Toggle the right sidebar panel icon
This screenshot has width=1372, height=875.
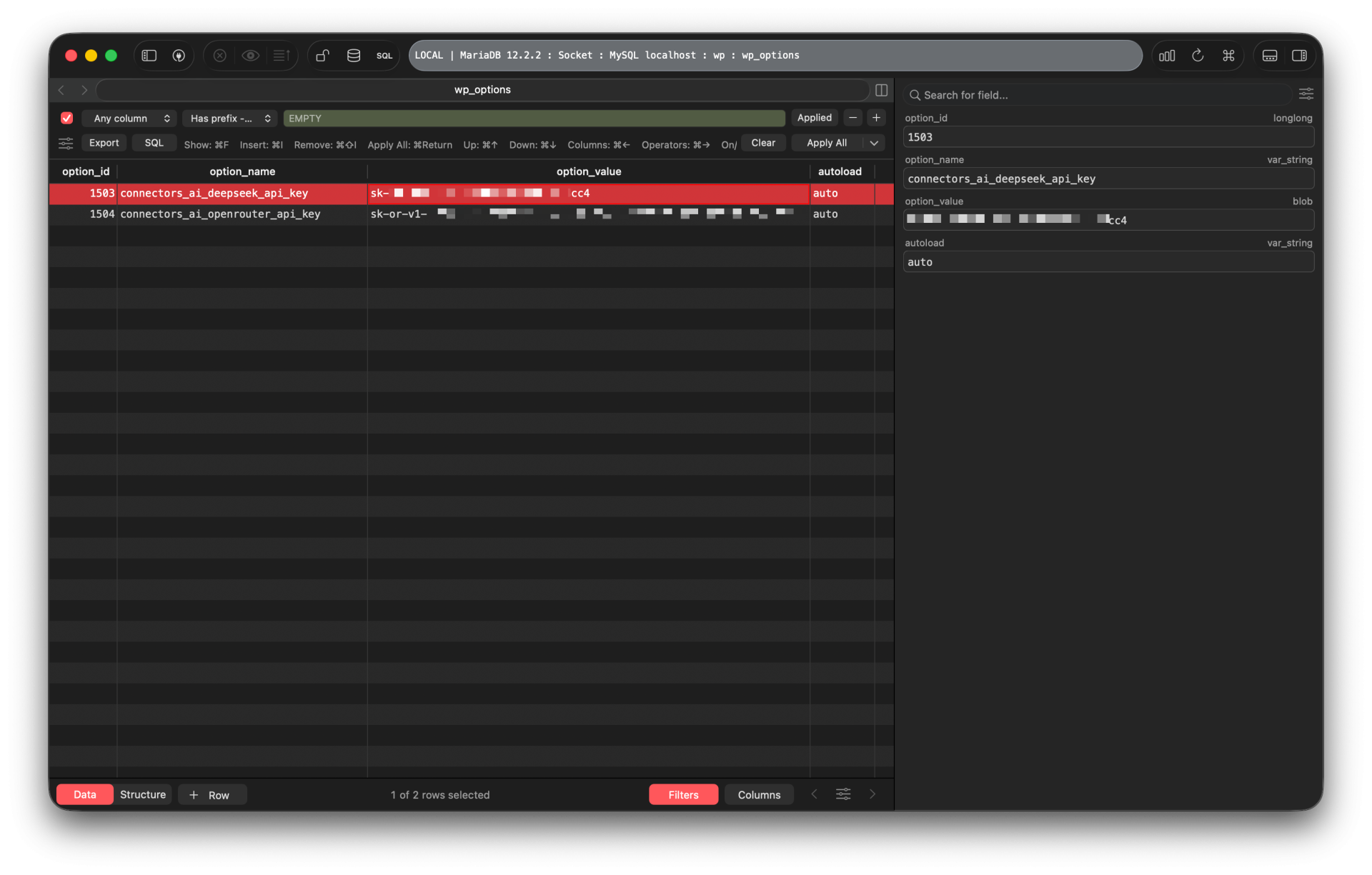tap(1300, 56)
